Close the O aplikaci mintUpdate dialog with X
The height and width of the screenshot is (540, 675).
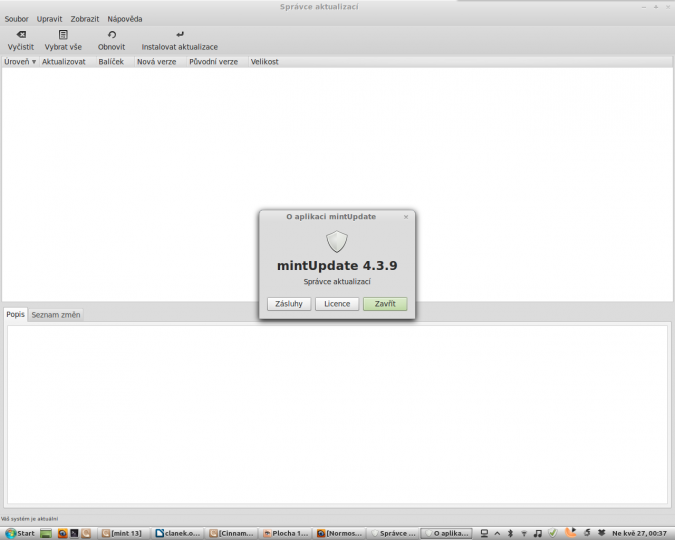pyautogui.click(x=406, y=217)
